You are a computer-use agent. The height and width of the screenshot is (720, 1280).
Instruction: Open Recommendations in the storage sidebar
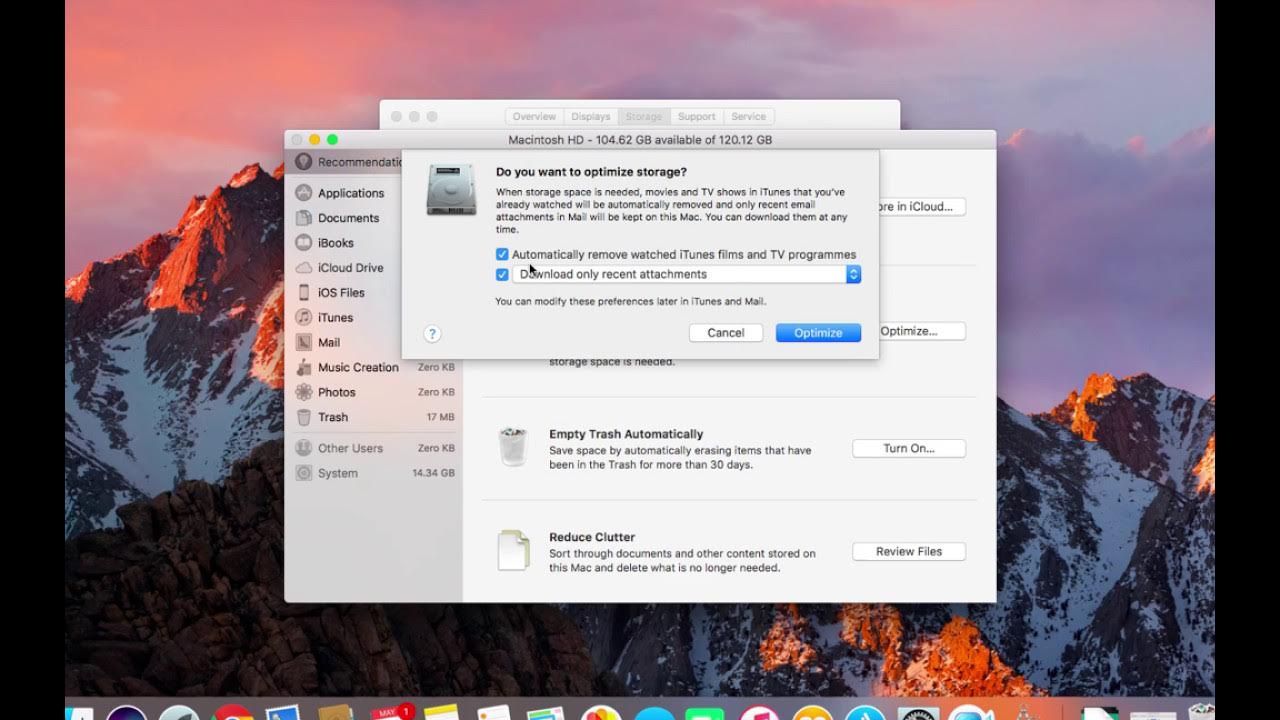point(348,162)
